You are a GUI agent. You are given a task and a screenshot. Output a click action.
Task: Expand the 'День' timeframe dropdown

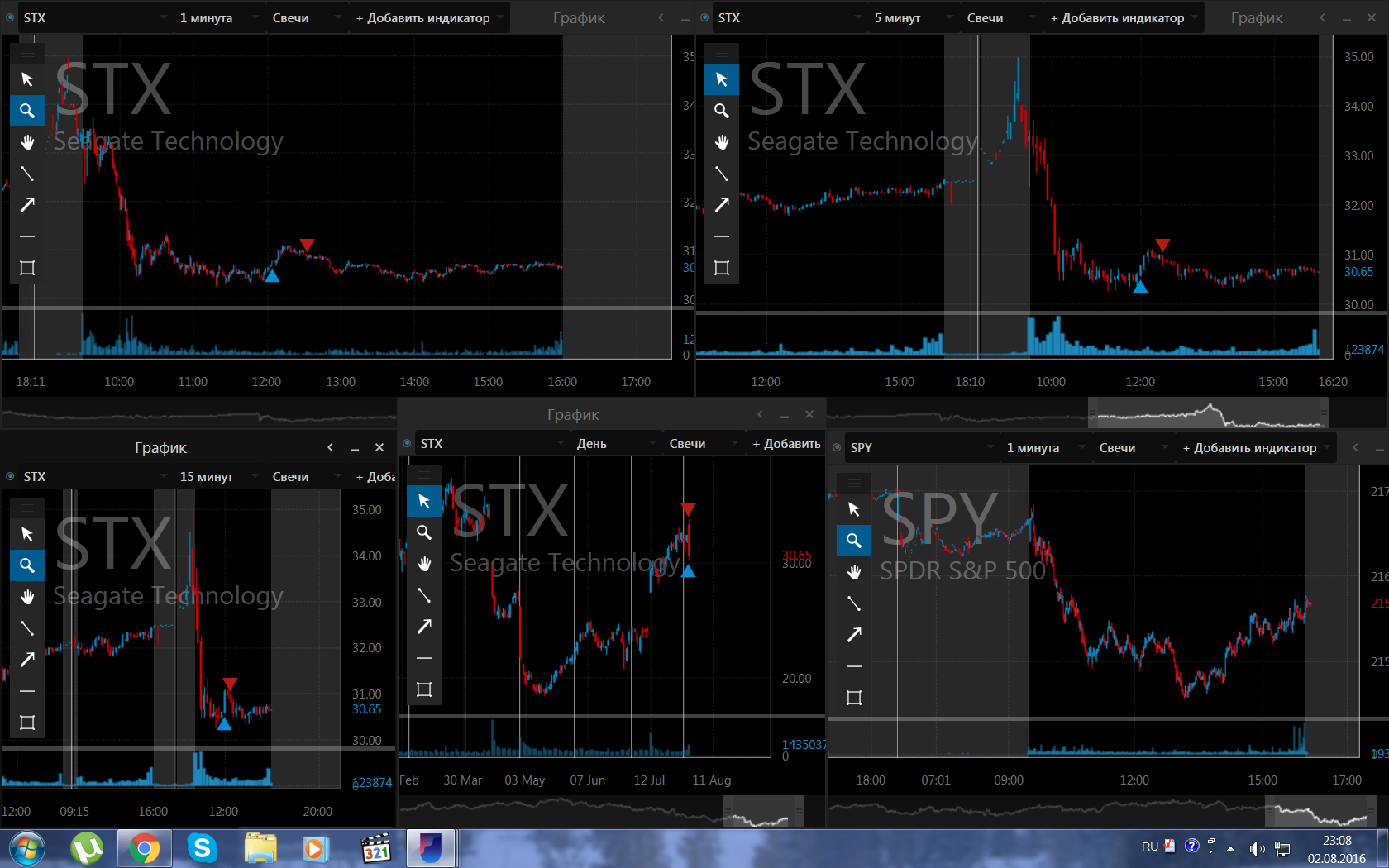[615, 443]
